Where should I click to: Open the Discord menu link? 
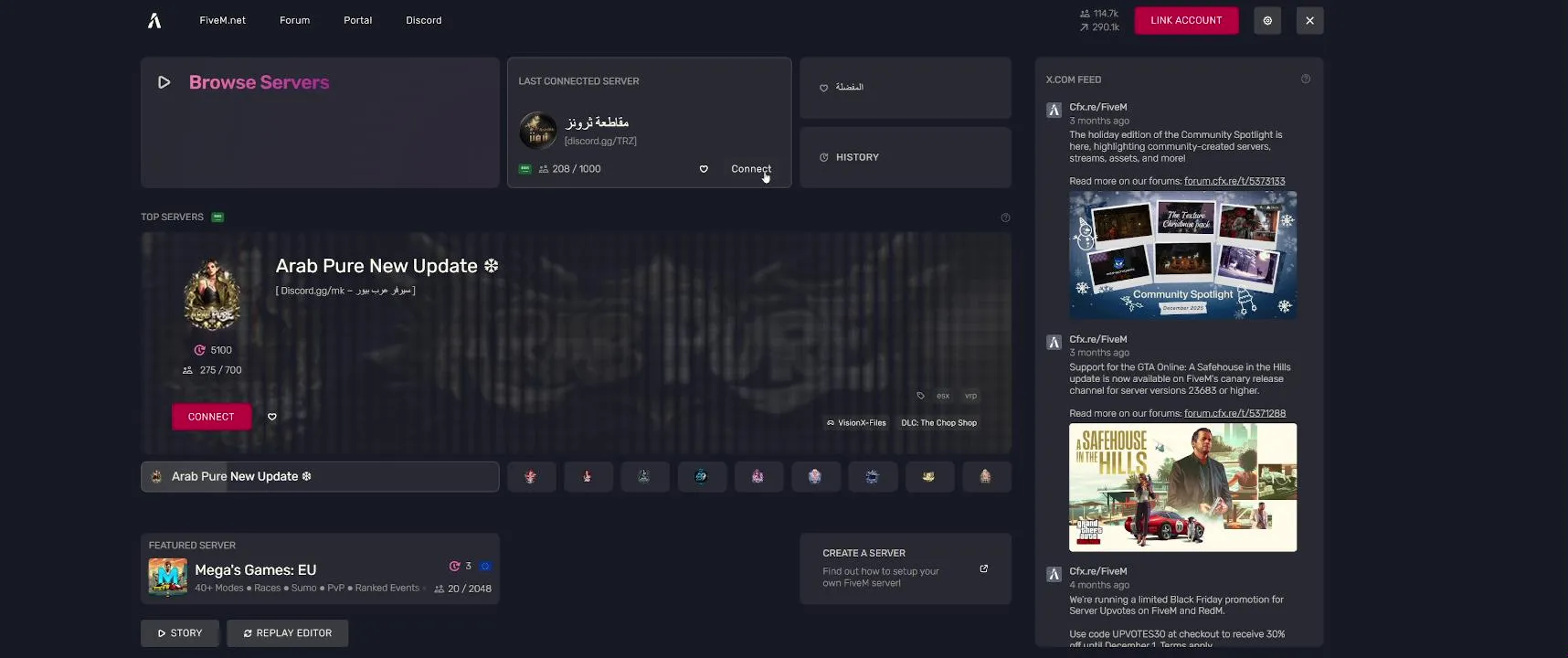coord(424,20)
